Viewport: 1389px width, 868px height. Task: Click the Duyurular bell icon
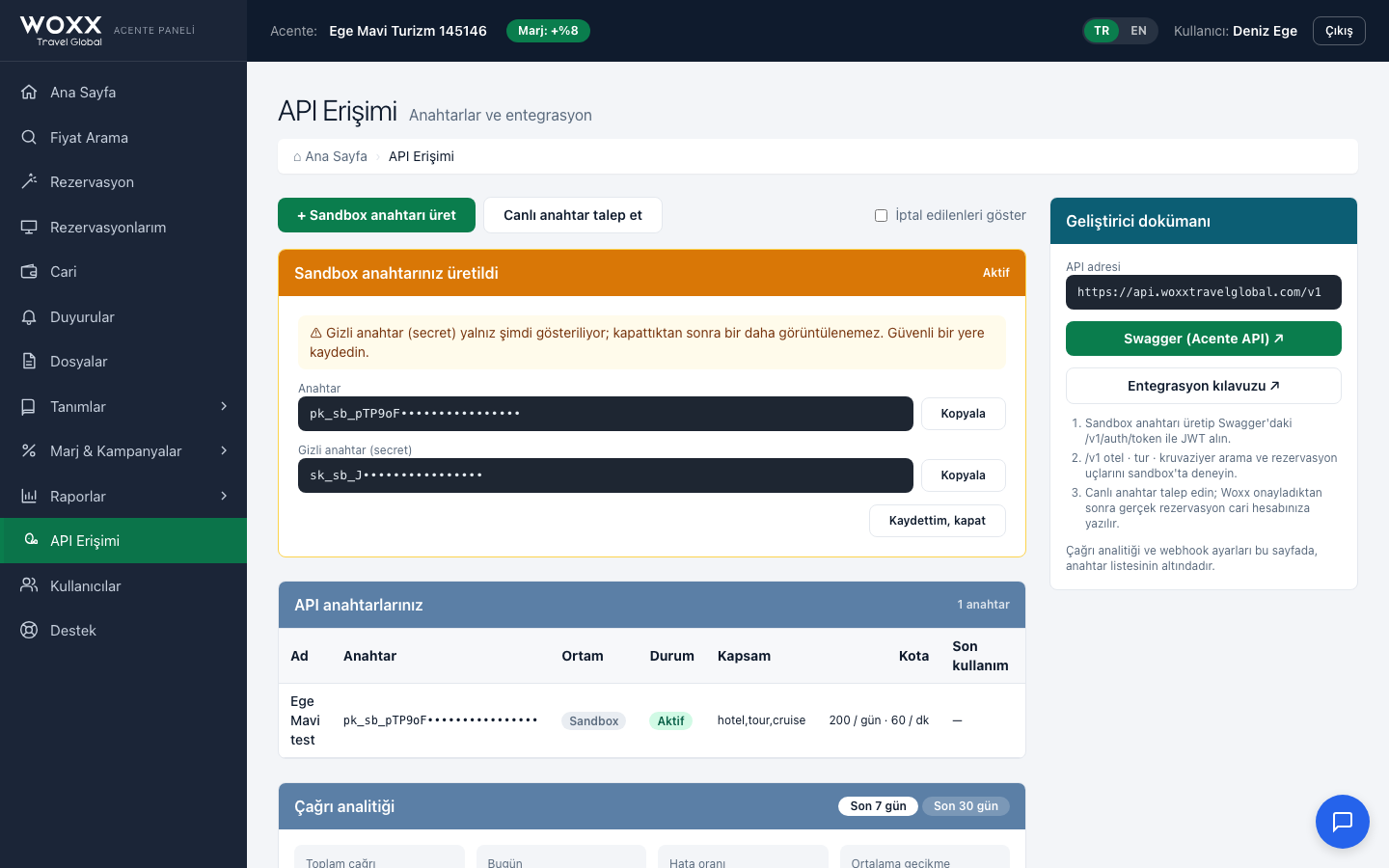point(29,316)
